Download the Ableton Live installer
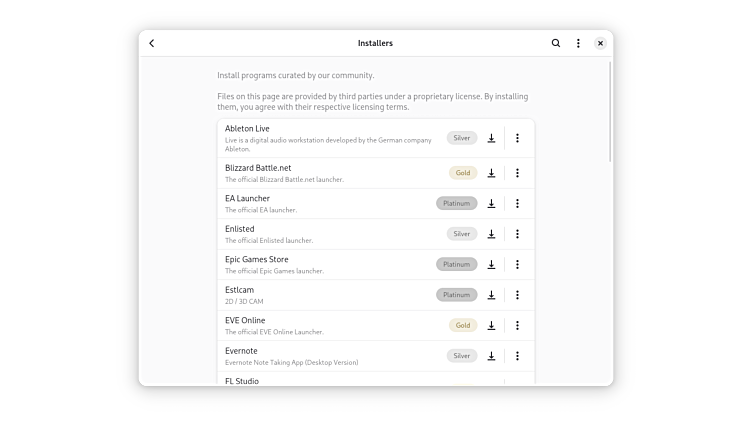This screenshot has height=423, width=752. tap(491, 138)
